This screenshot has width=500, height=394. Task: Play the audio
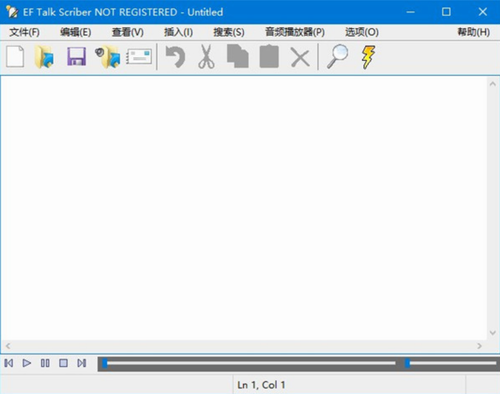click(27, 363)
